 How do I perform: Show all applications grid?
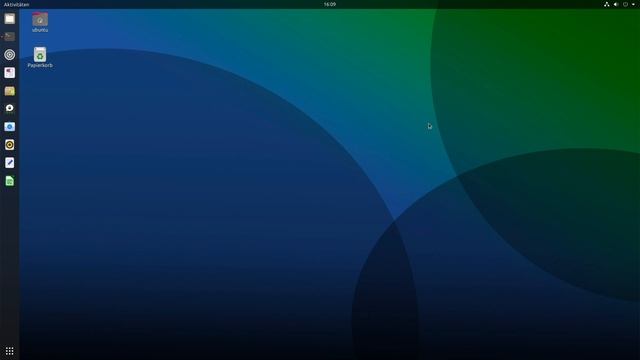click(x=9, y=351)
